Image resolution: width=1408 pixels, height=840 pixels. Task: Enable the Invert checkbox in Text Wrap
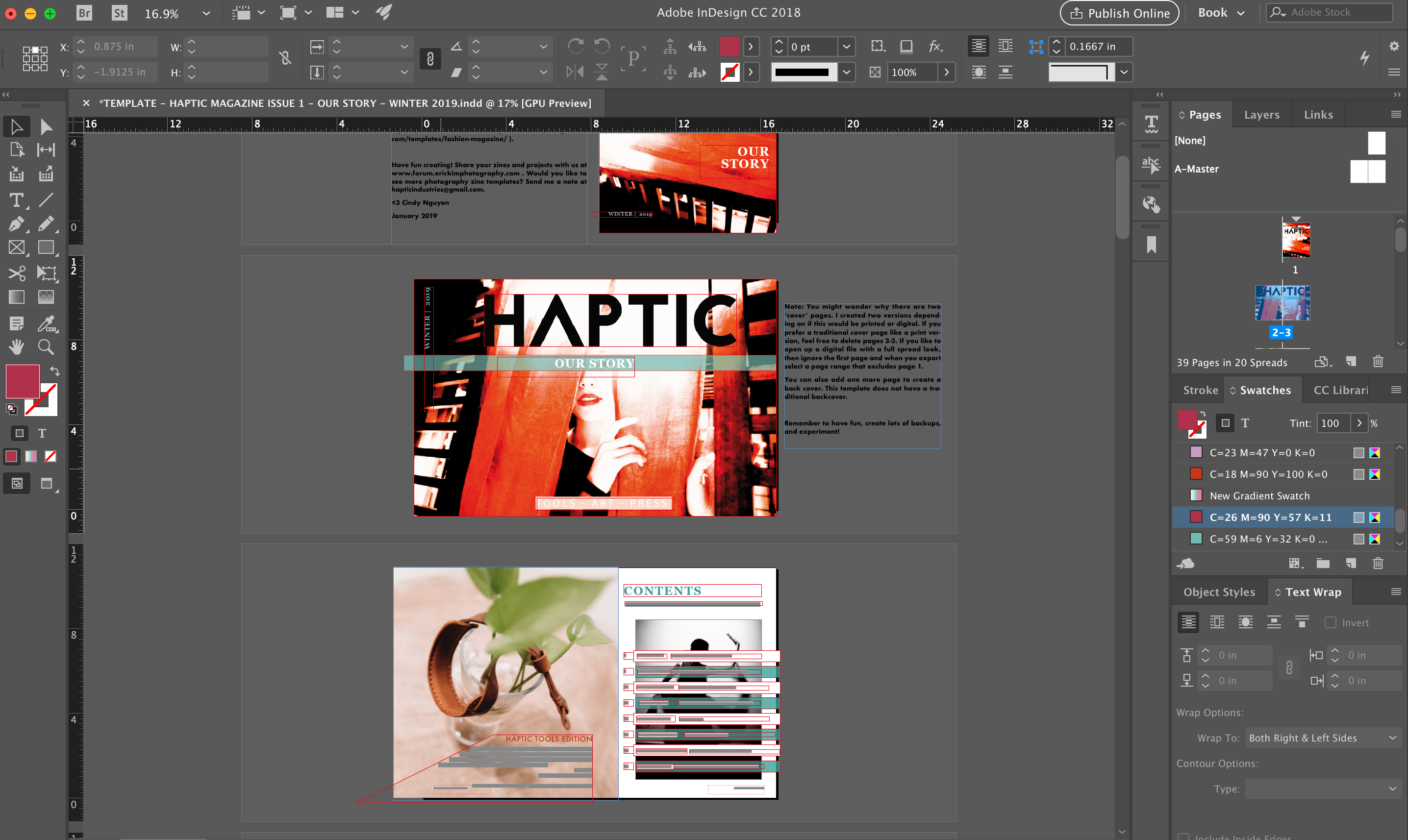point(1331,622)
